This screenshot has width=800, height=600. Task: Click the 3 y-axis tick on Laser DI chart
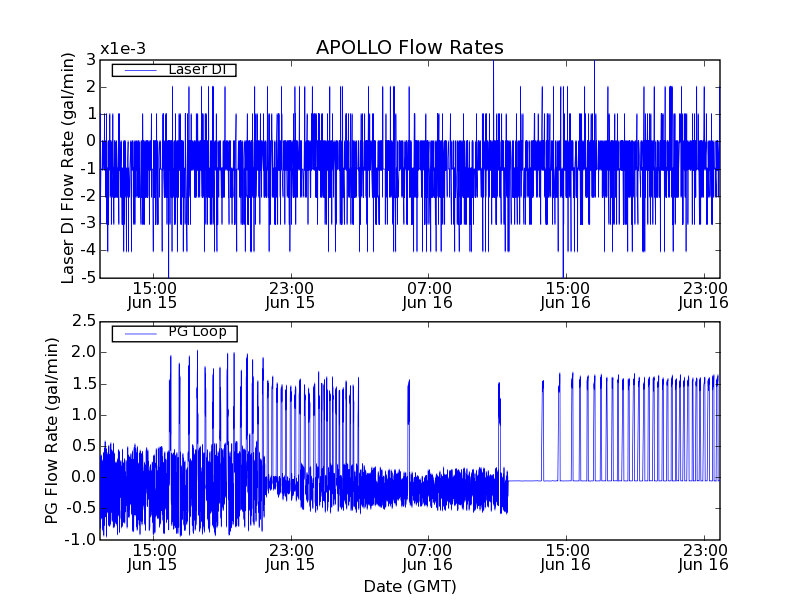(x=91, y=60)
